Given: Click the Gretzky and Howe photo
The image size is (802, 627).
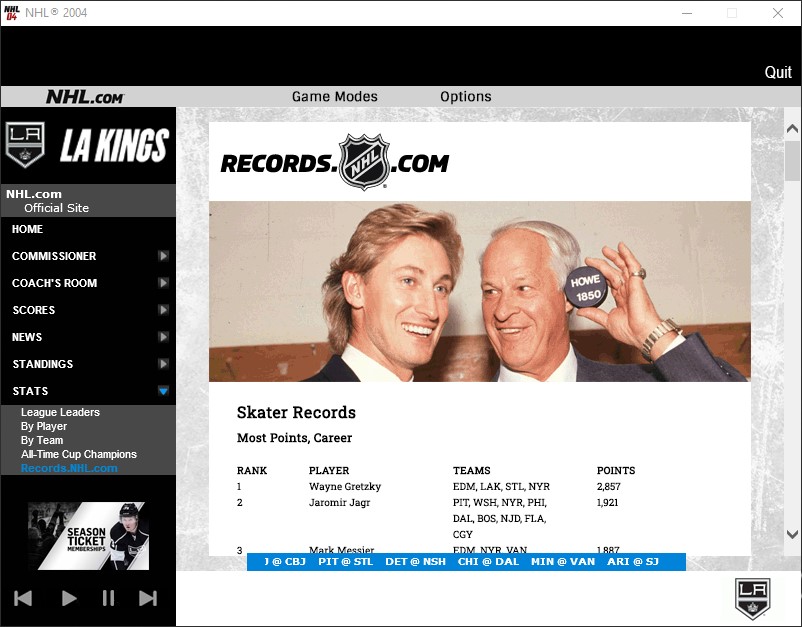Looking at the screenshot, I should tap(480, 292).
